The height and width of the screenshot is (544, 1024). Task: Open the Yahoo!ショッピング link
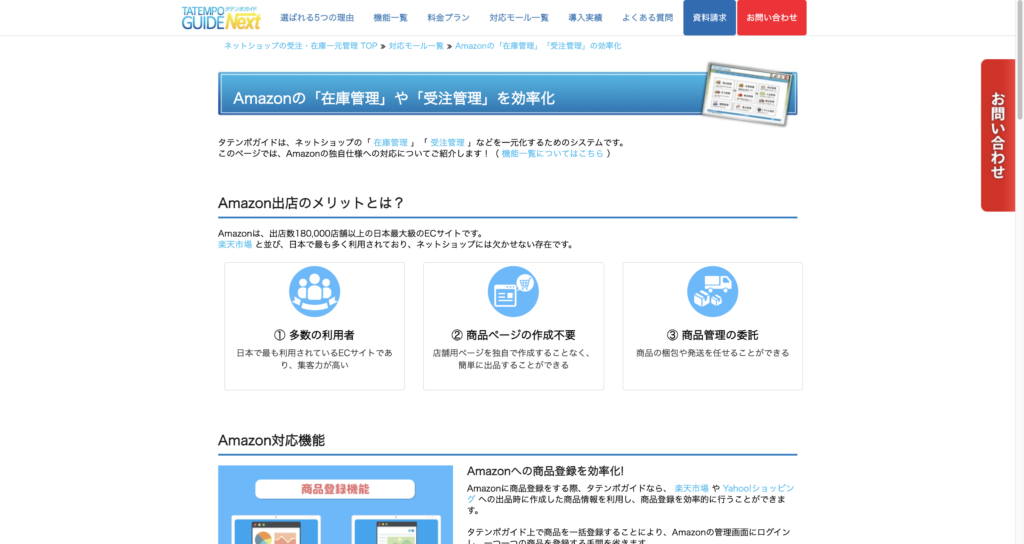click(x=758, y=488)
